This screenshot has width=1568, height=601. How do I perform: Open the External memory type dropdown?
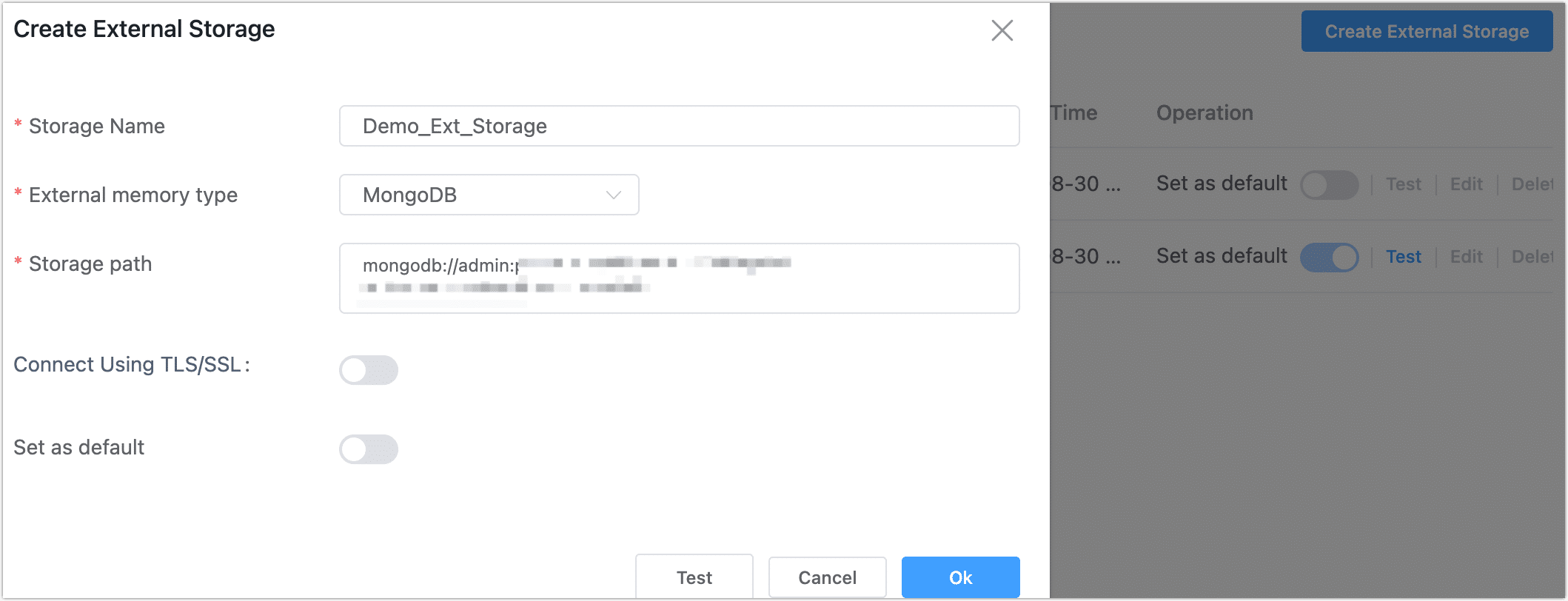click(489, 195)
